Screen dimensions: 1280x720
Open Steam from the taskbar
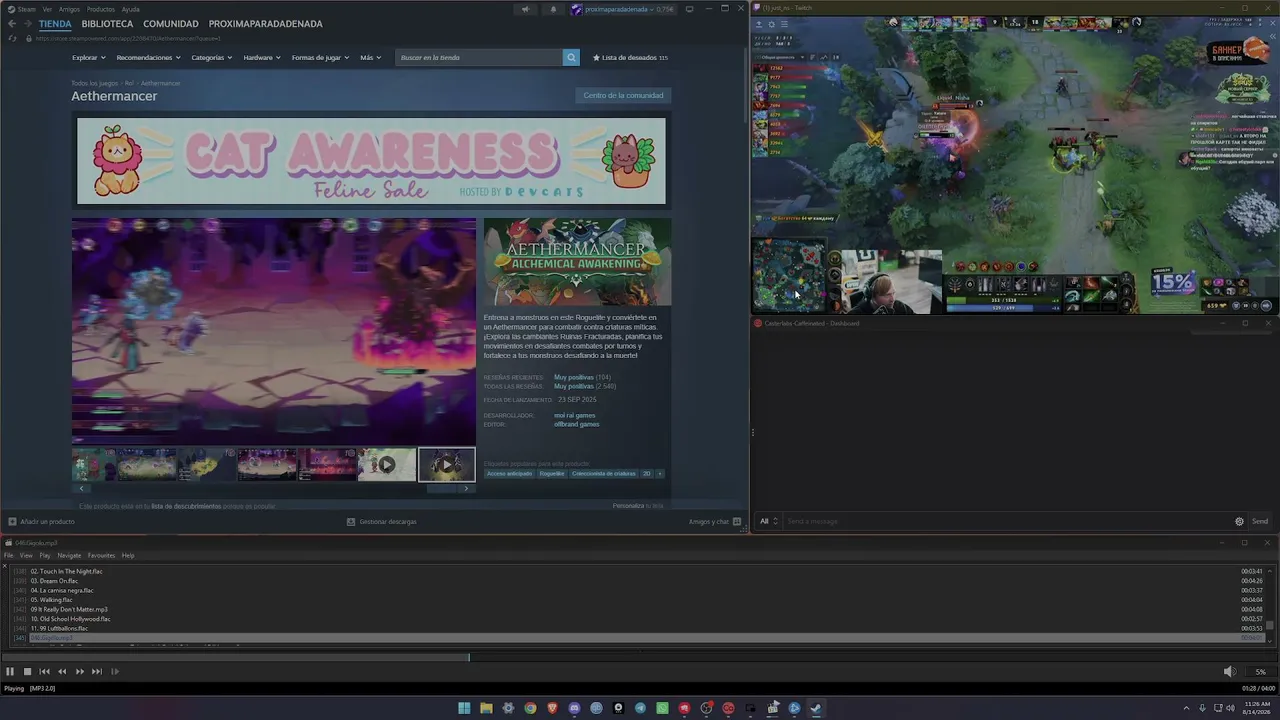[x=816, y=708]
